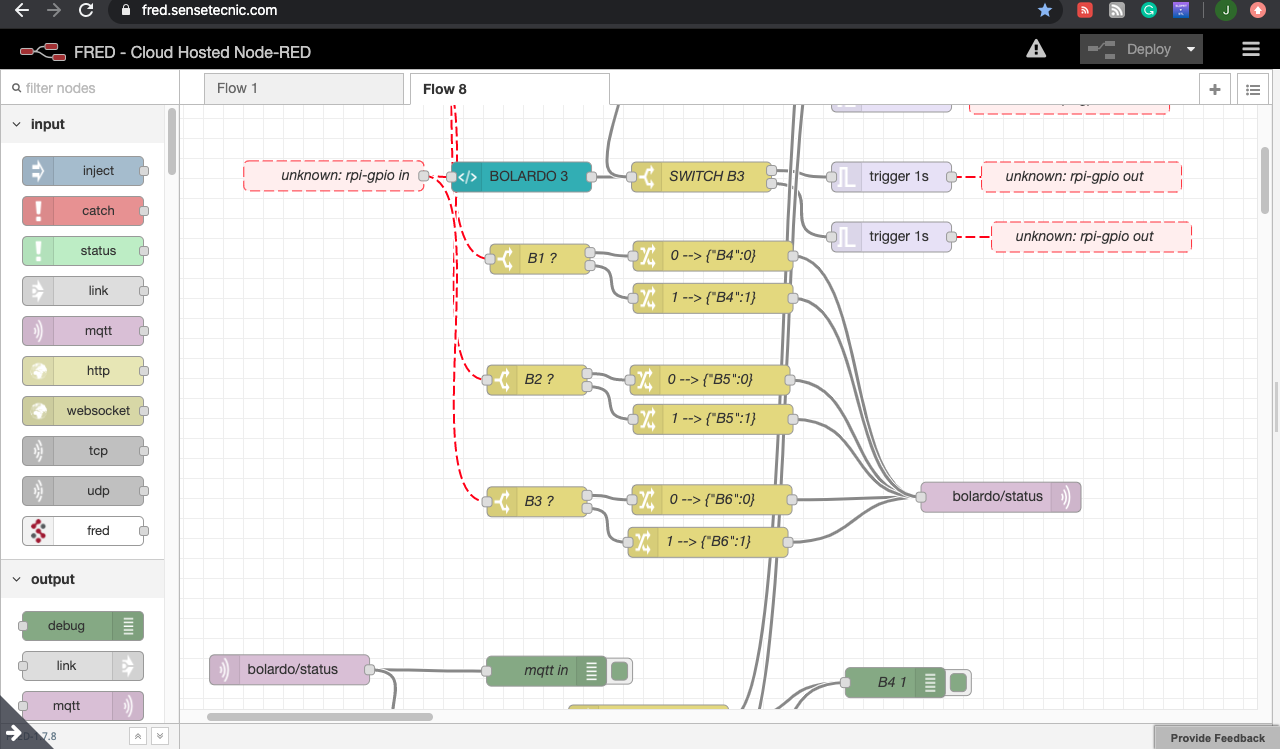Collapse the input section in the palette
Screen dimensions: 1280x749
(x=17, y=124)
